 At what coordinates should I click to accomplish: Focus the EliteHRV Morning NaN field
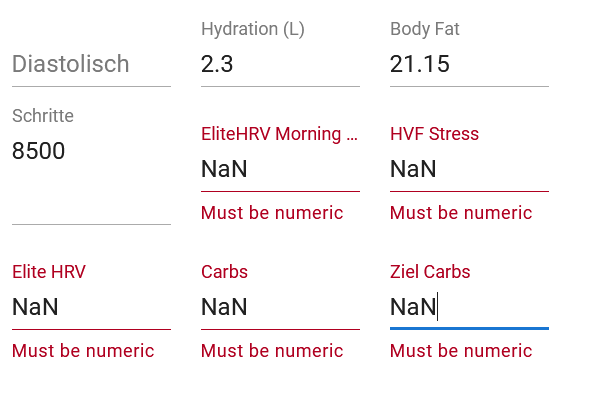pos(280,169)
